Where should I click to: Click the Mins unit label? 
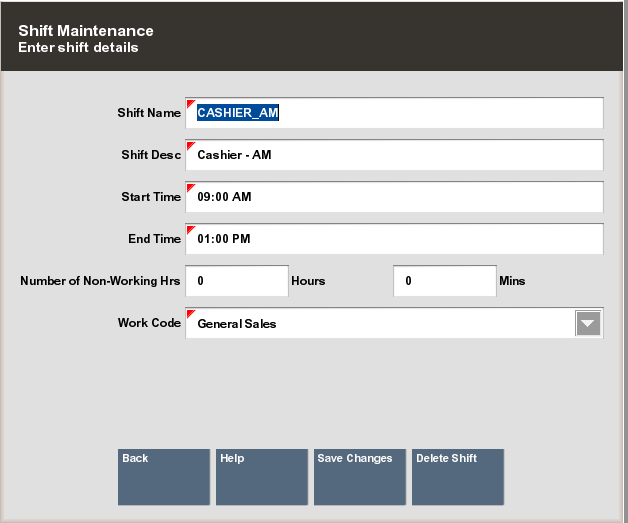tap(512, 281)
